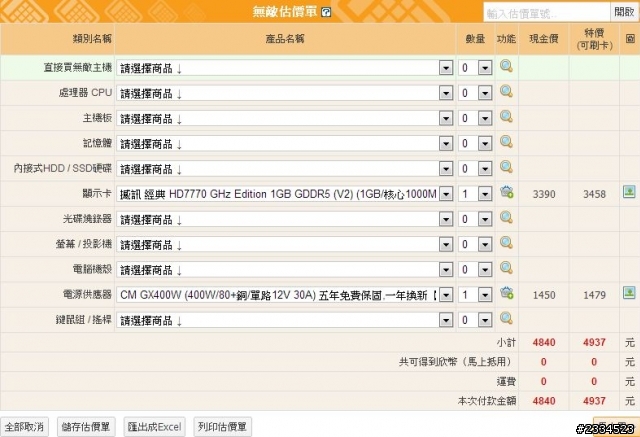Open quantity dropdown for 處理器 CPU
The width and height of the screenshot is (640, 437).
[475, 93]
